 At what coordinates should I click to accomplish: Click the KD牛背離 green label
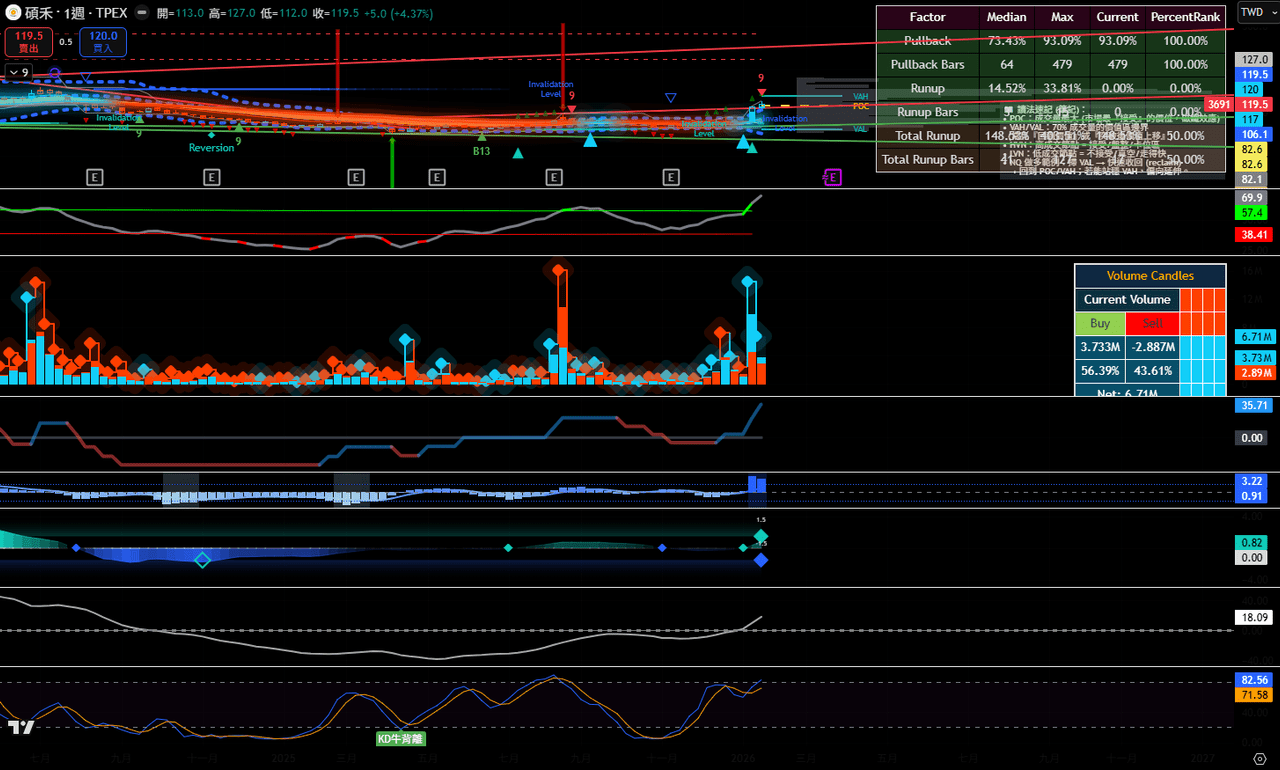click(400, 739)
